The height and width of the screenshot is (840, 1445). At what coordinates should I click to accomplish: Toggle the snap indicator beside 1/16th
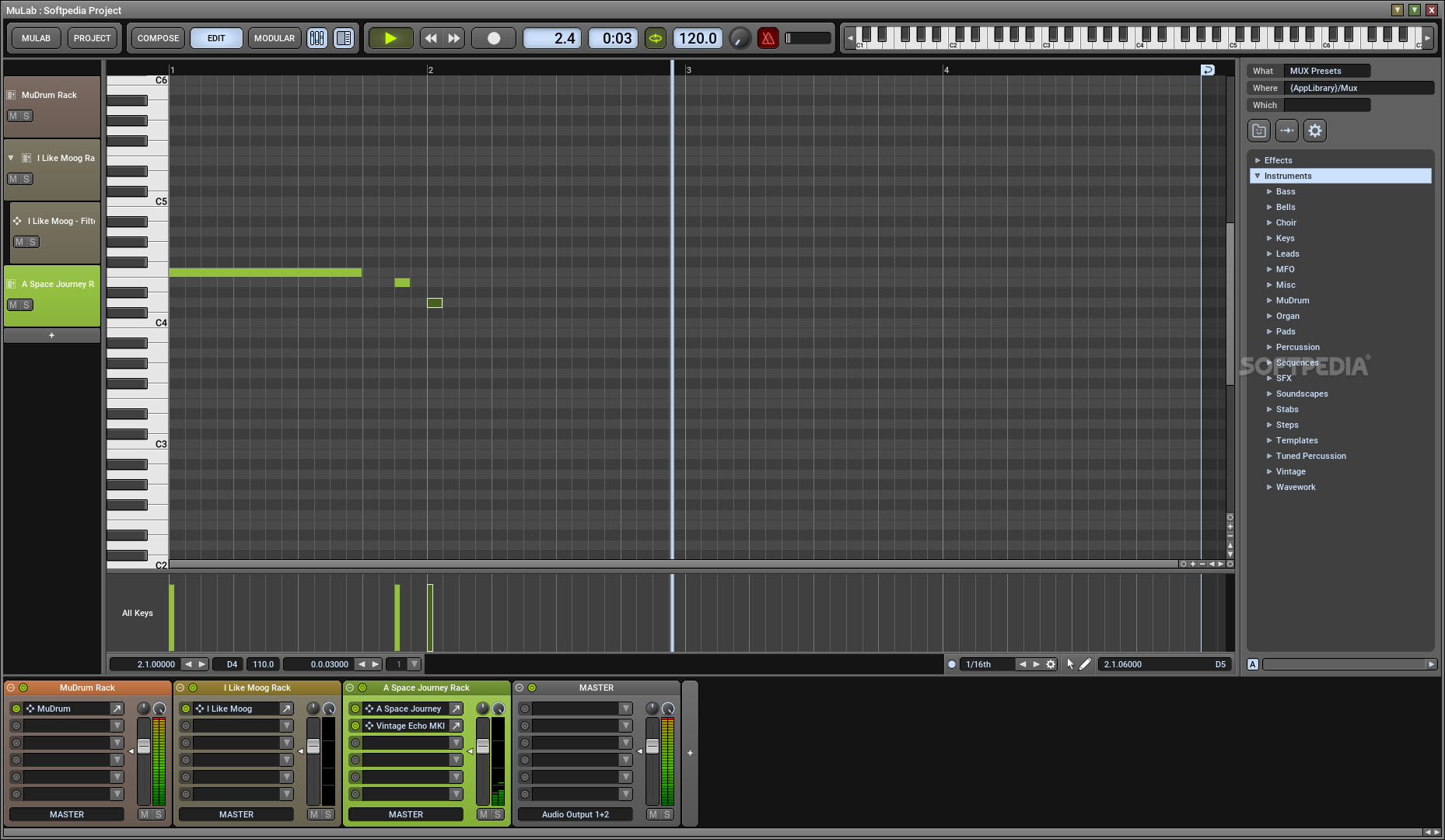(x=951, y=664)
